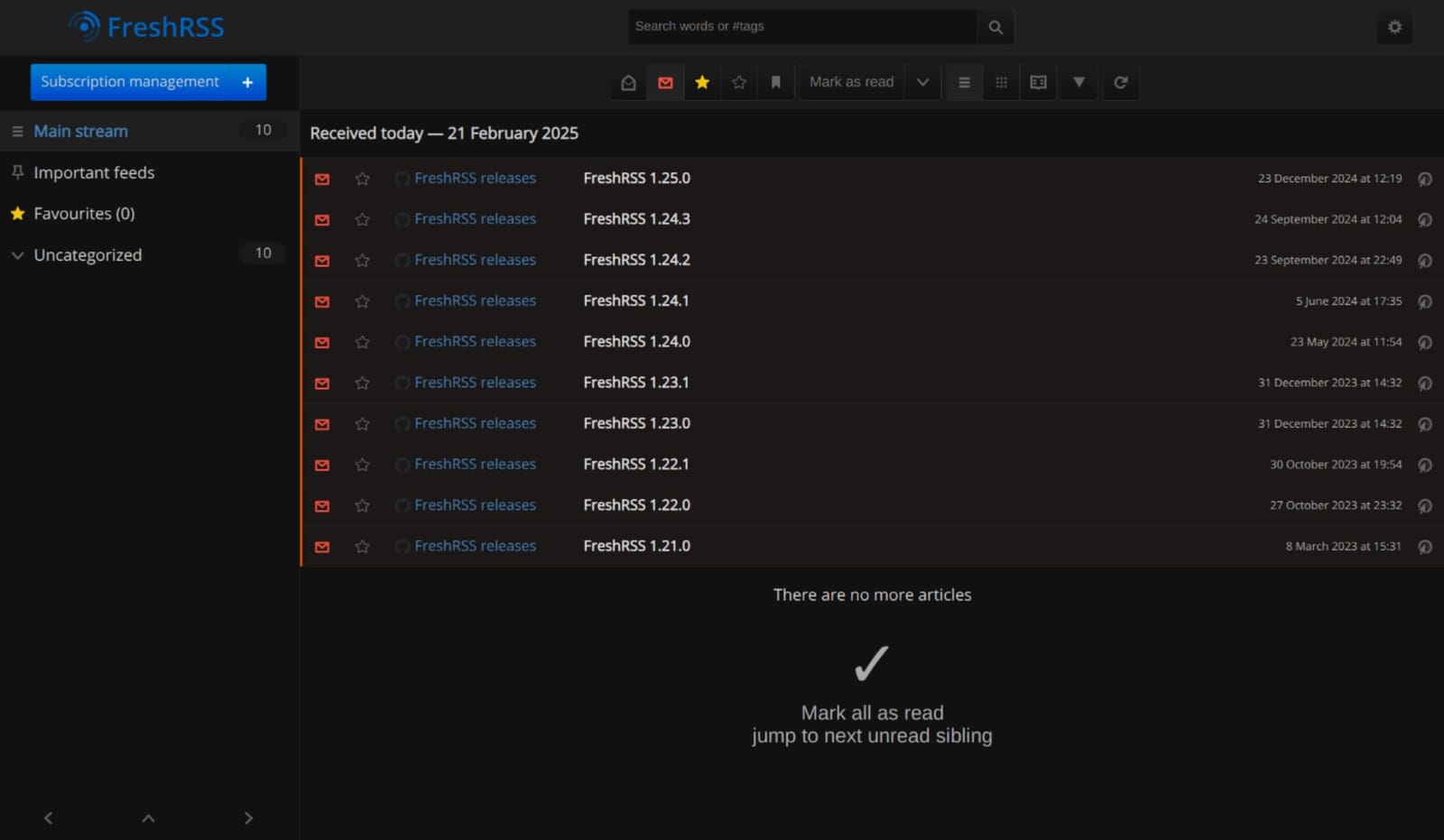
Task: Select Important feeds in the sidebar
Action: (94, 172)
